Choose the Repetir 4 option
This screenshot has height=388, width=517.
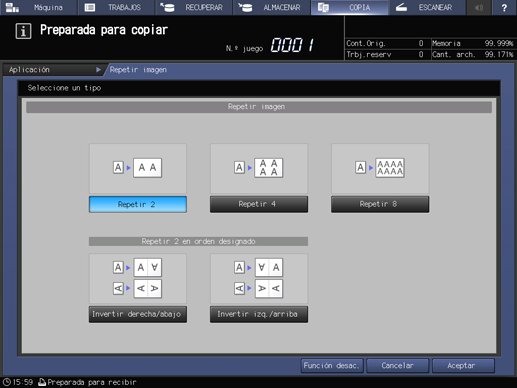259,204
